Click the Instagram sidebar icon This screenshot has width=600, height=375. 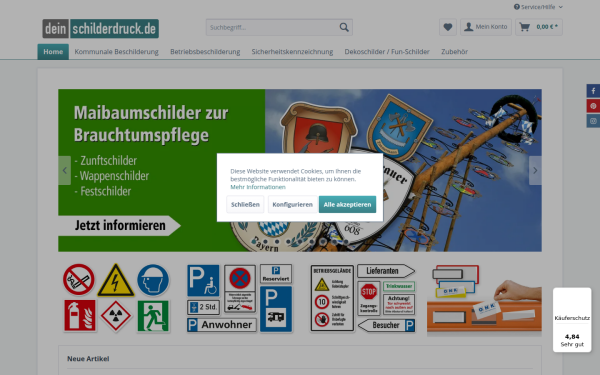pyautogui.click(x=593, y=121)
